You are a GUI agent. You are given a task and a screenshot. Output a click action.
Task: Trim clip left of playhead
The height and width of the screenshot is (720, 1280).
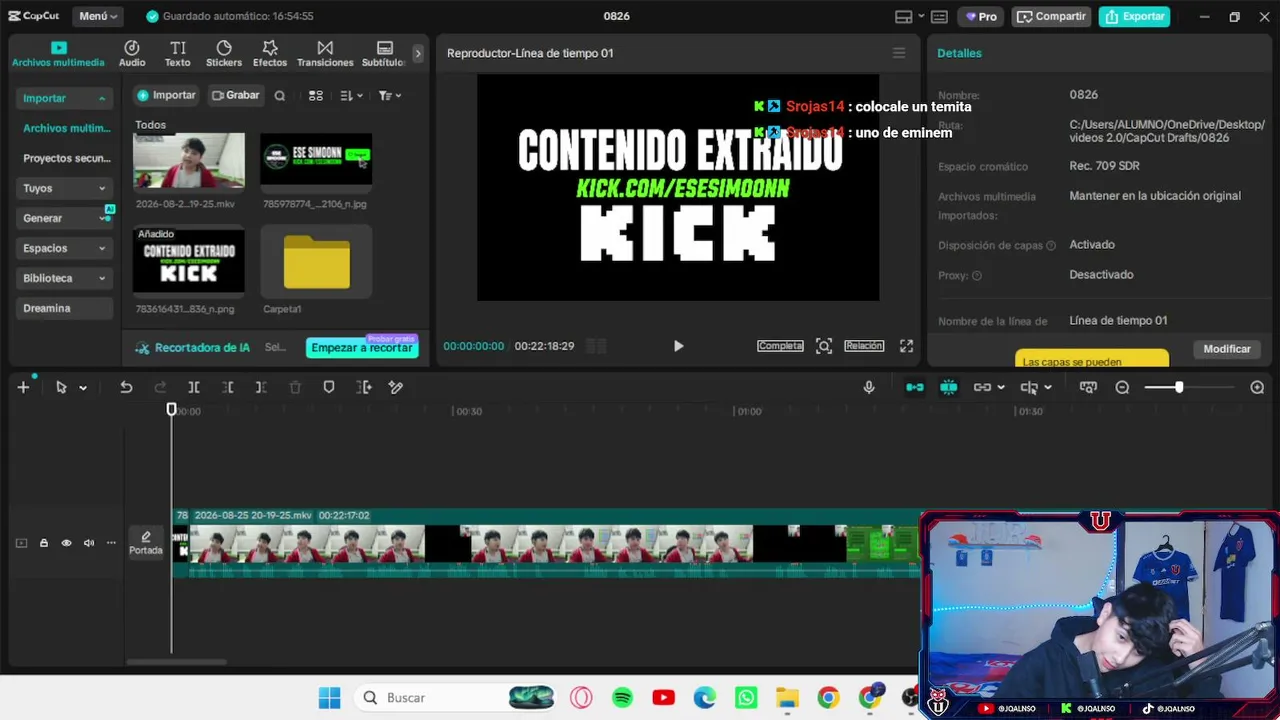228,387
